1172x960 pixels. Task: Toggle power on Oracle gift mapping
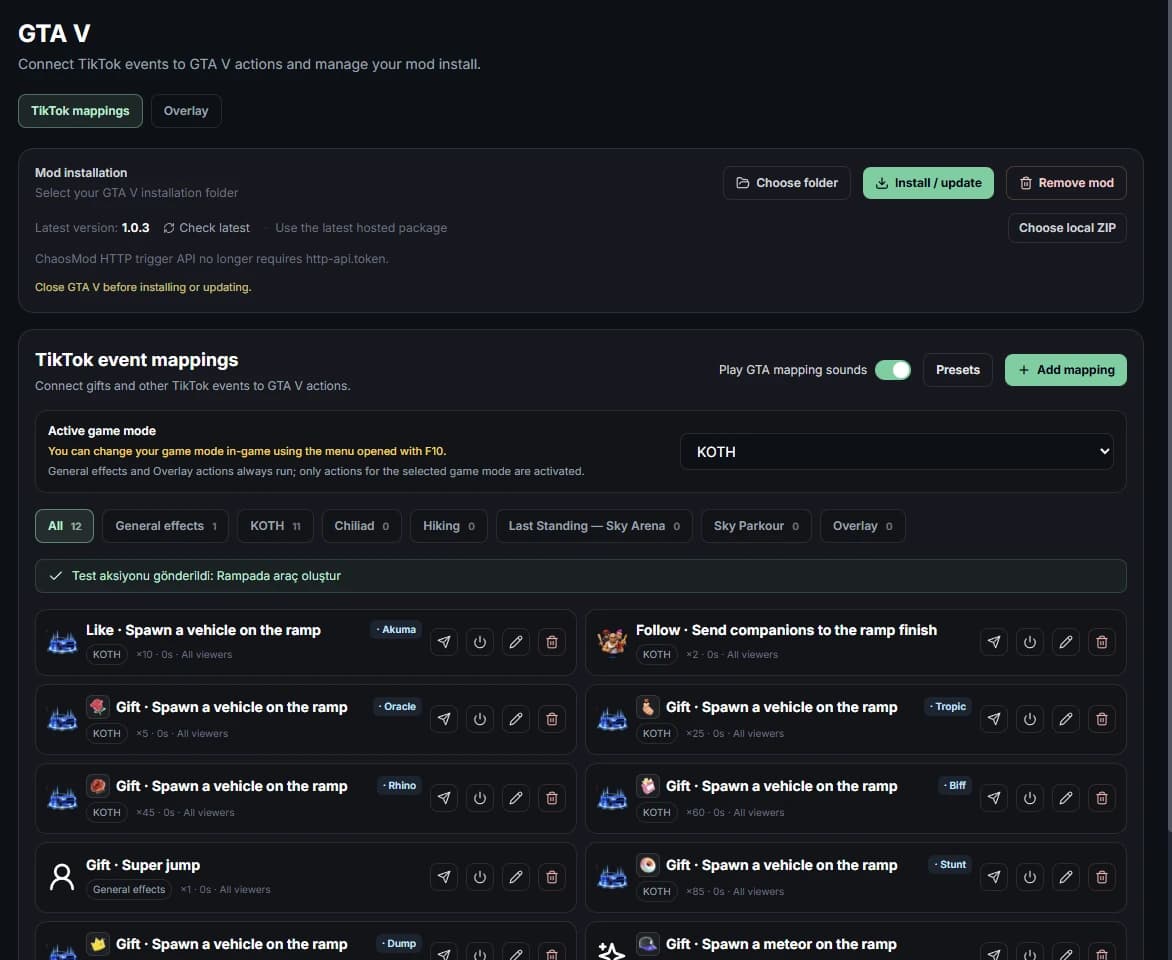[480, 719]
